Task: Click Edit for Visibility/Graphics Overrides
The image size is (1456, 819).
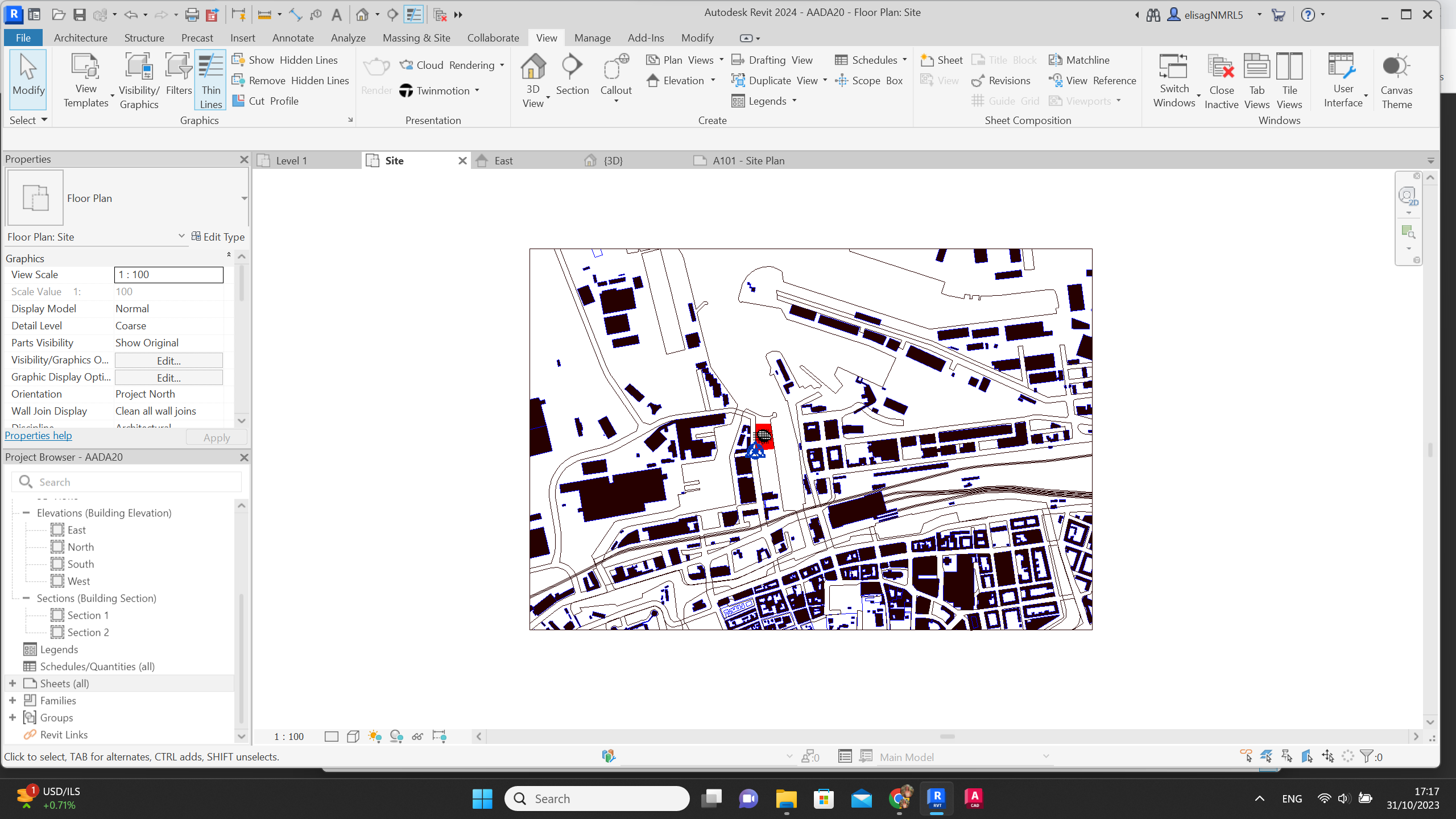Action: click(x=168, y=361)
